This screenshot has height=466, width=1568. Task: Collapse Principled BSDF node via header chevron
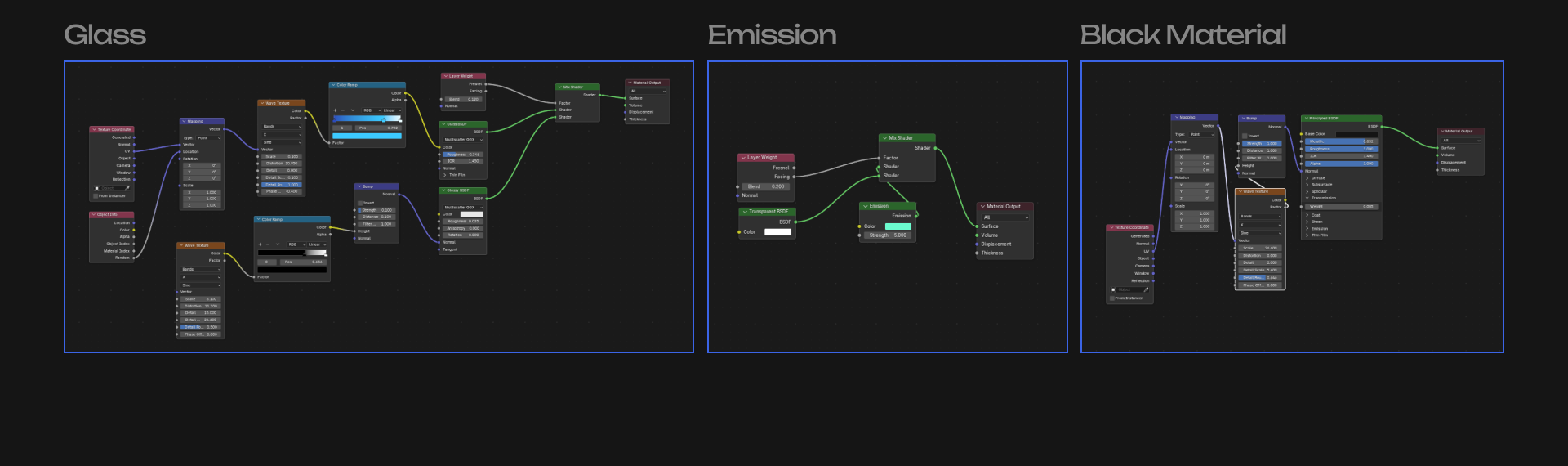coord(1306,119)
